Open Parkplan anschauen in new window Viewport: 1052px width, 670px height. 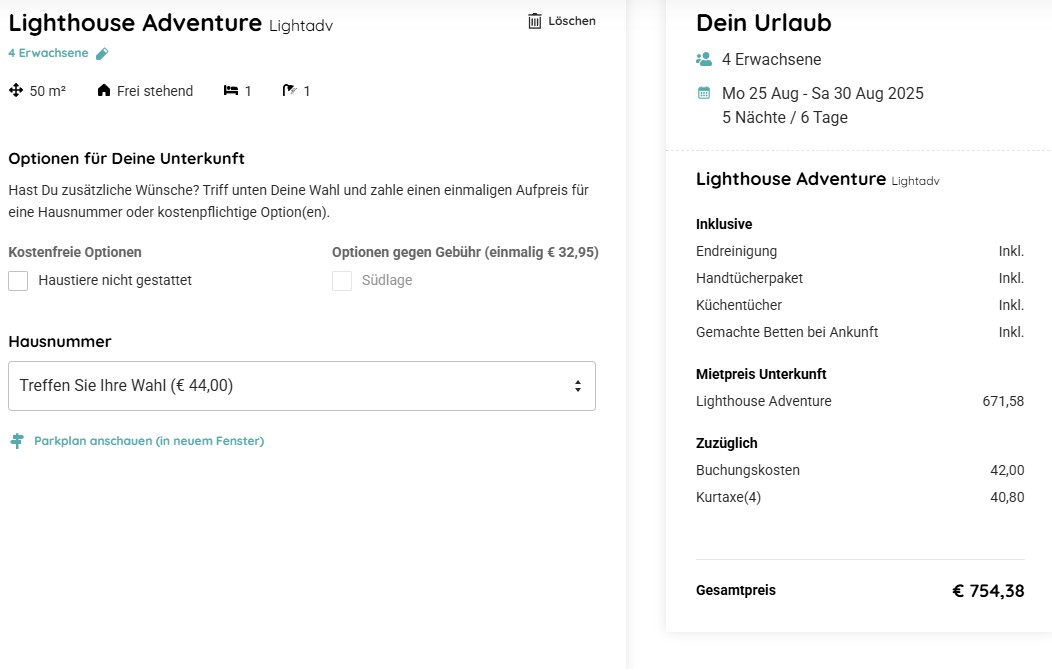[149, 441]
